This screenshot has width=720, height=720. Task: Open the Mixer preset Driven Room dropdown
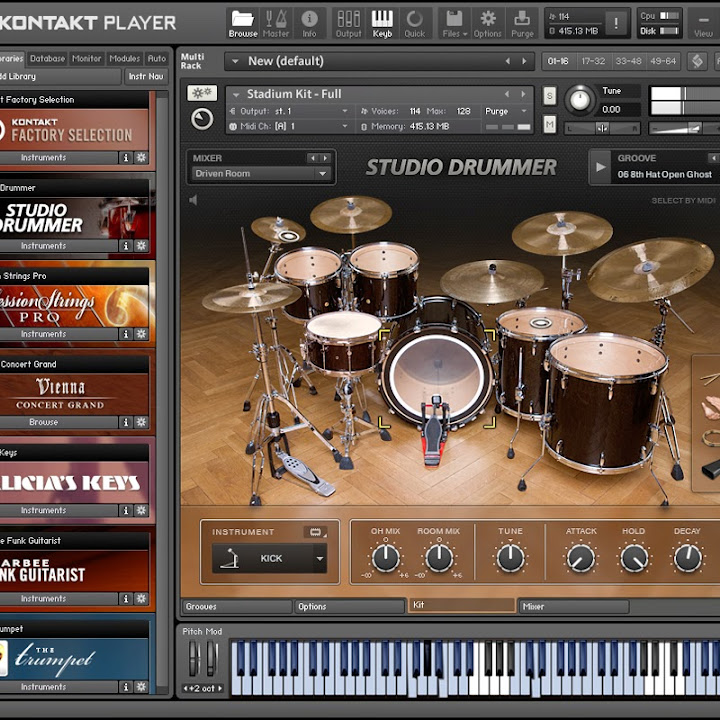(260, 174)
